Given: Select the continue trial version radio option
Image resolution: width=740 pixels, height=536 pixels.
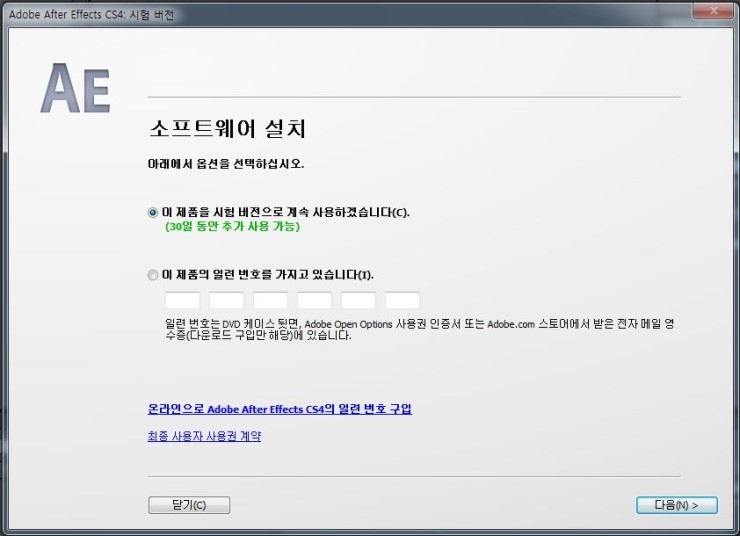Looking at the screenshot, I should tap(152, 212).
